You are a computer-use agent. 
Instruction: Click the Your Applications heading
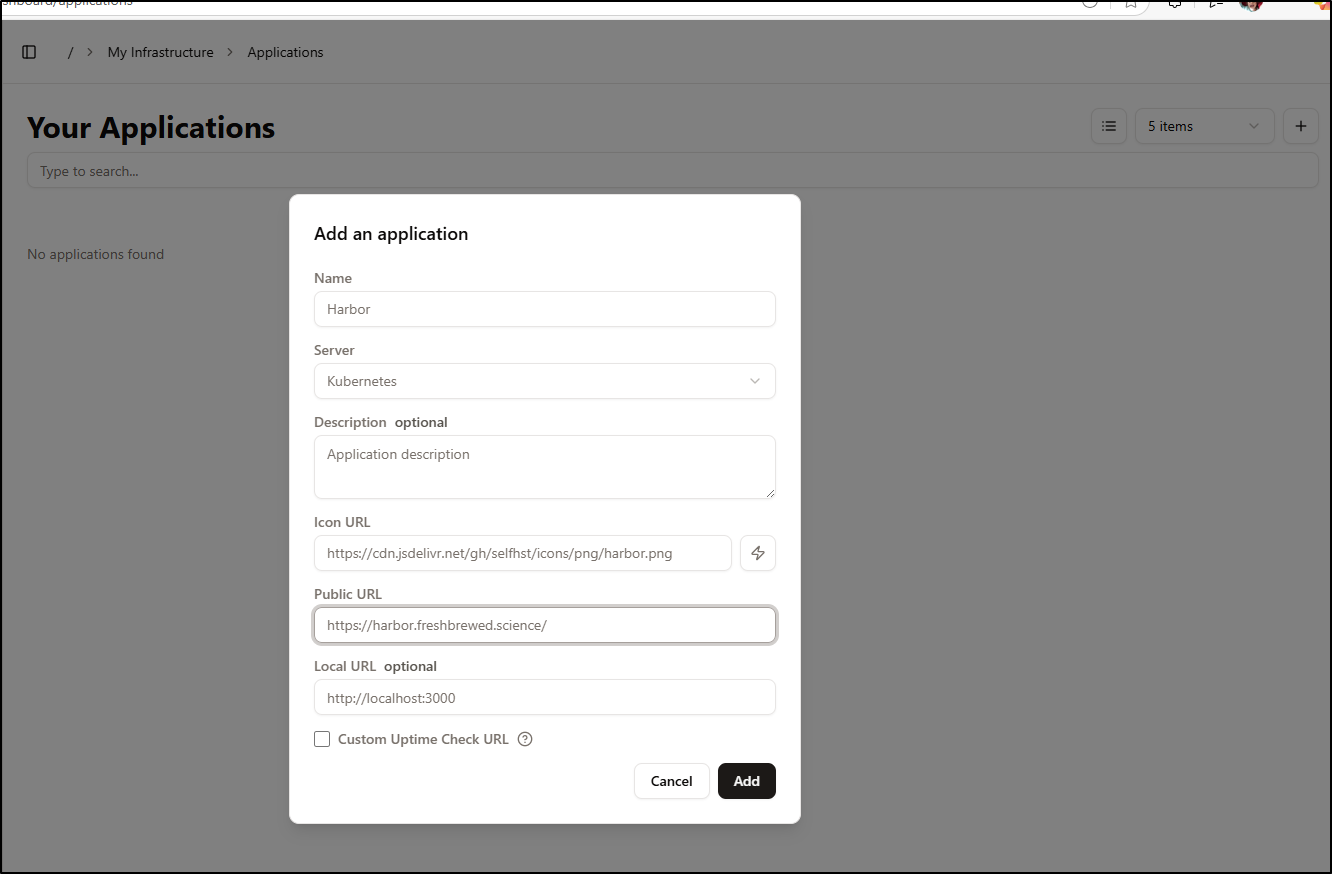click(151, 127)
